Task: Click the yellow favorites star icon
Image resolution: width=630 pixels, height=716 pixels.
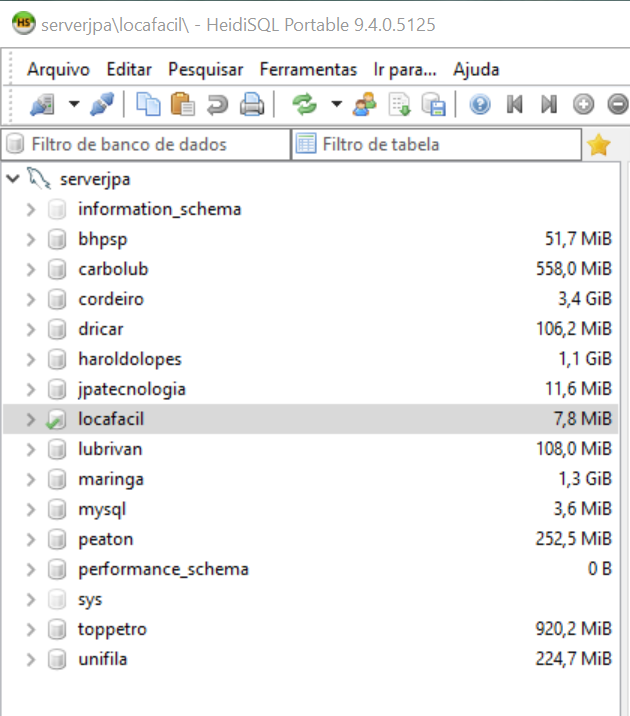Action: click(598, 145)
